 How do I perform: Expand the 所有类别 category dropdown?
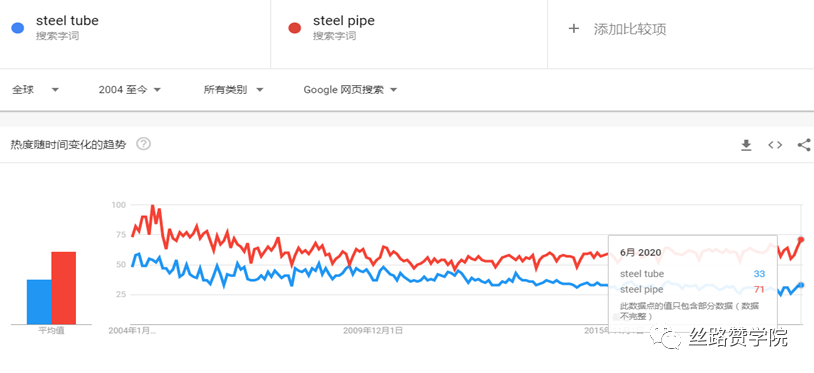coord(234,90)
